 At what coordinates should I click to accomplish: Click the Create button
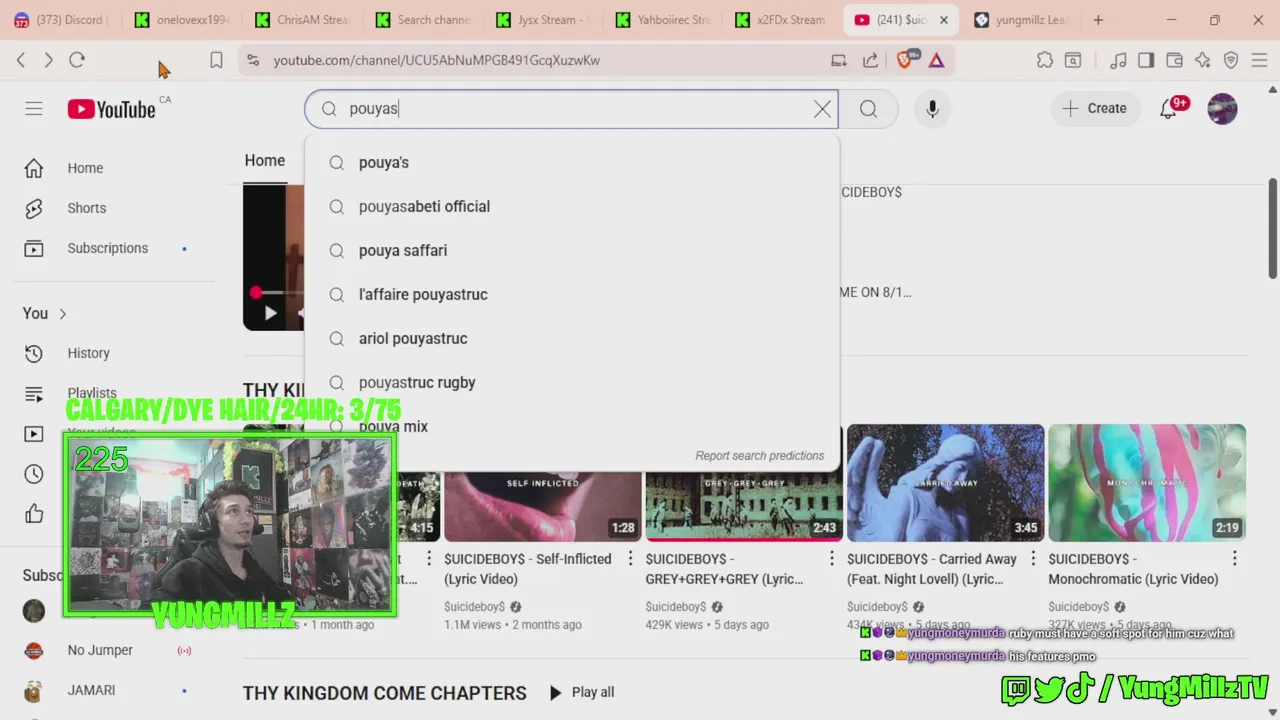tap(1094, 108)
